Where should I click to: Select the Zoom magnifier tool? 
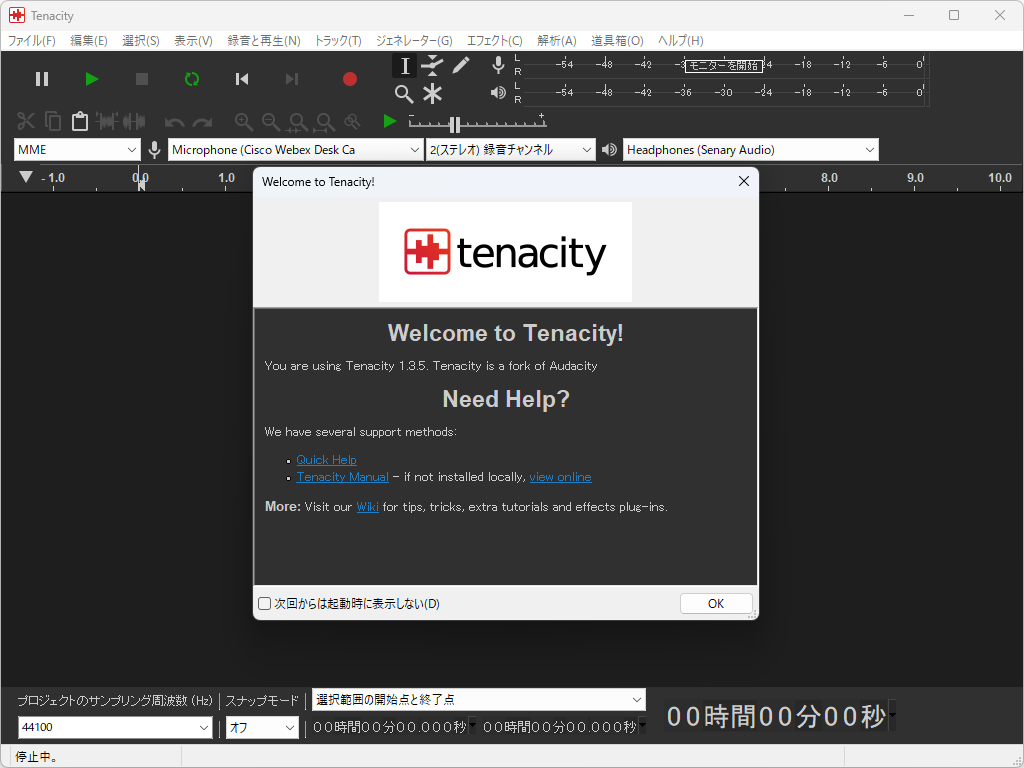(x=404, y=94)
